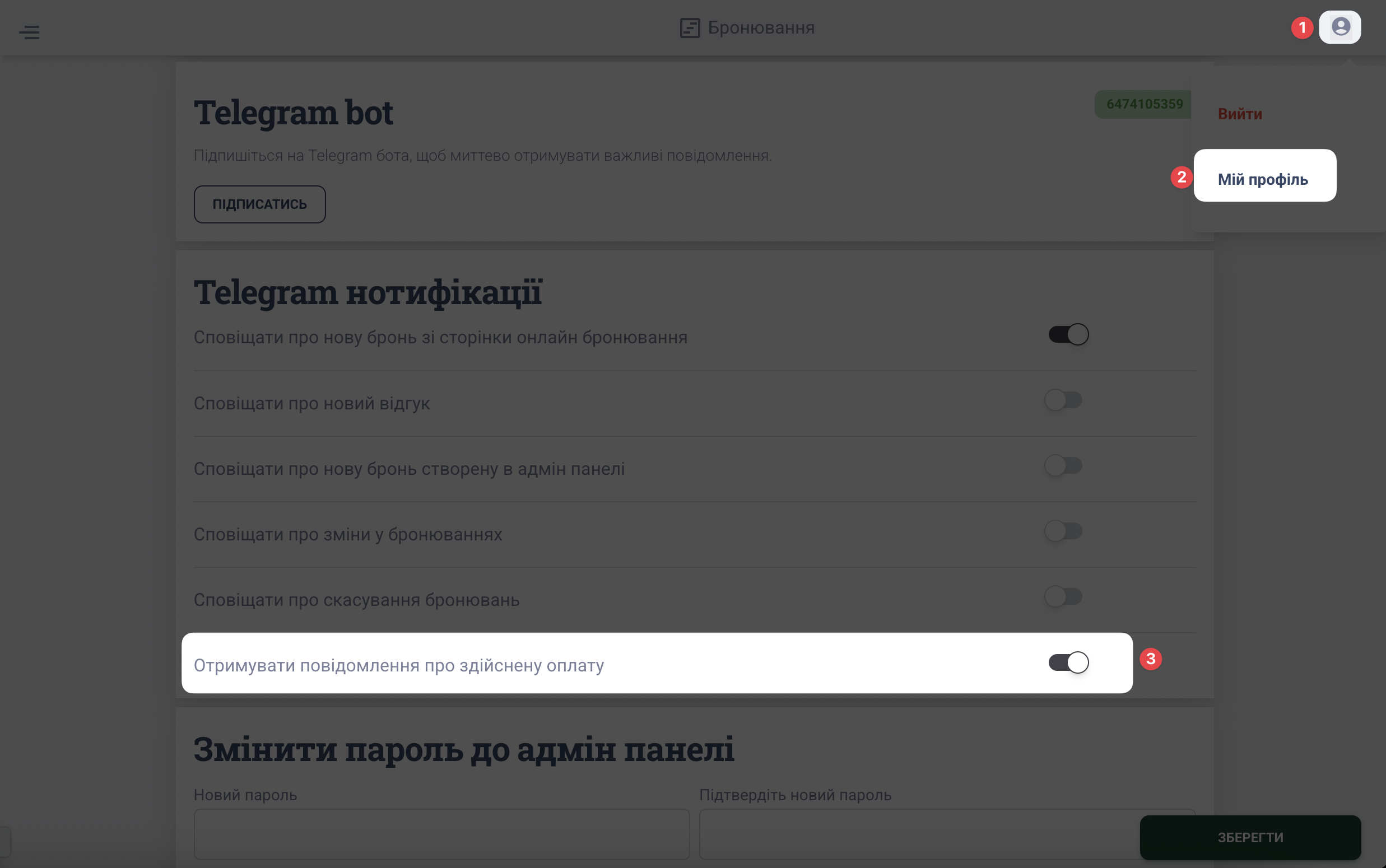Click the ЗБЕРЕГТИ save button

(x=1250, y=838)
